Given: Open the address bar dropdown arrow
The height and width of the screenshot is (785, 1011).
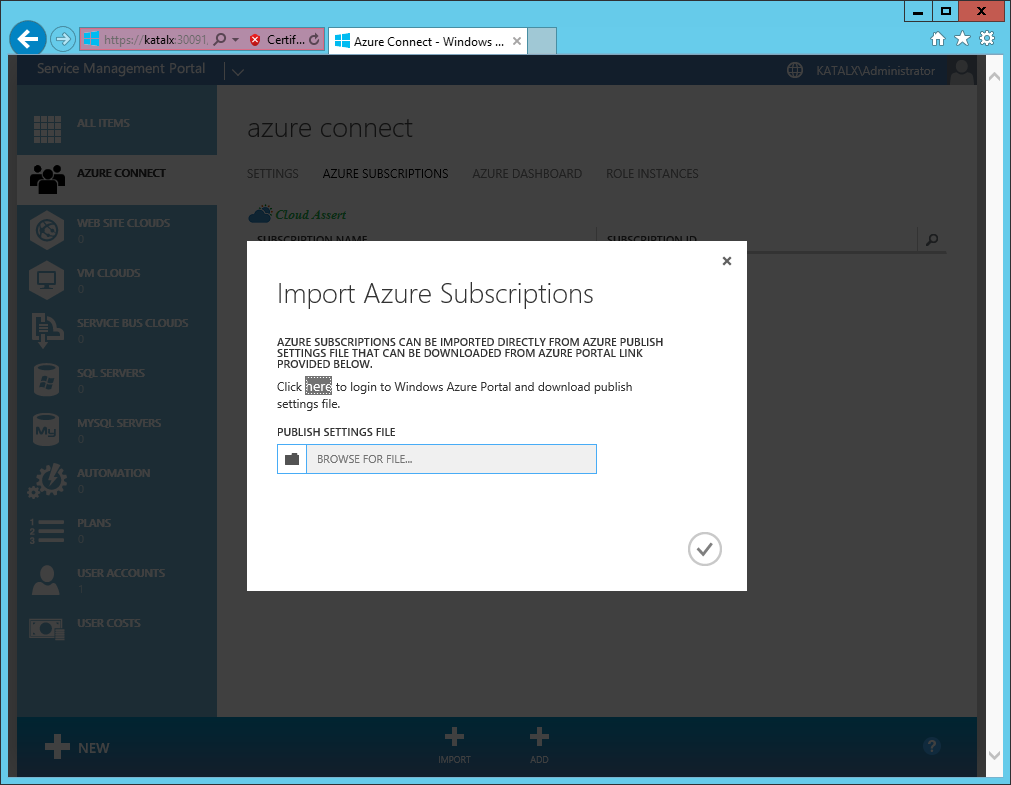Looking at the screenshot, I should tap(235, 39).
